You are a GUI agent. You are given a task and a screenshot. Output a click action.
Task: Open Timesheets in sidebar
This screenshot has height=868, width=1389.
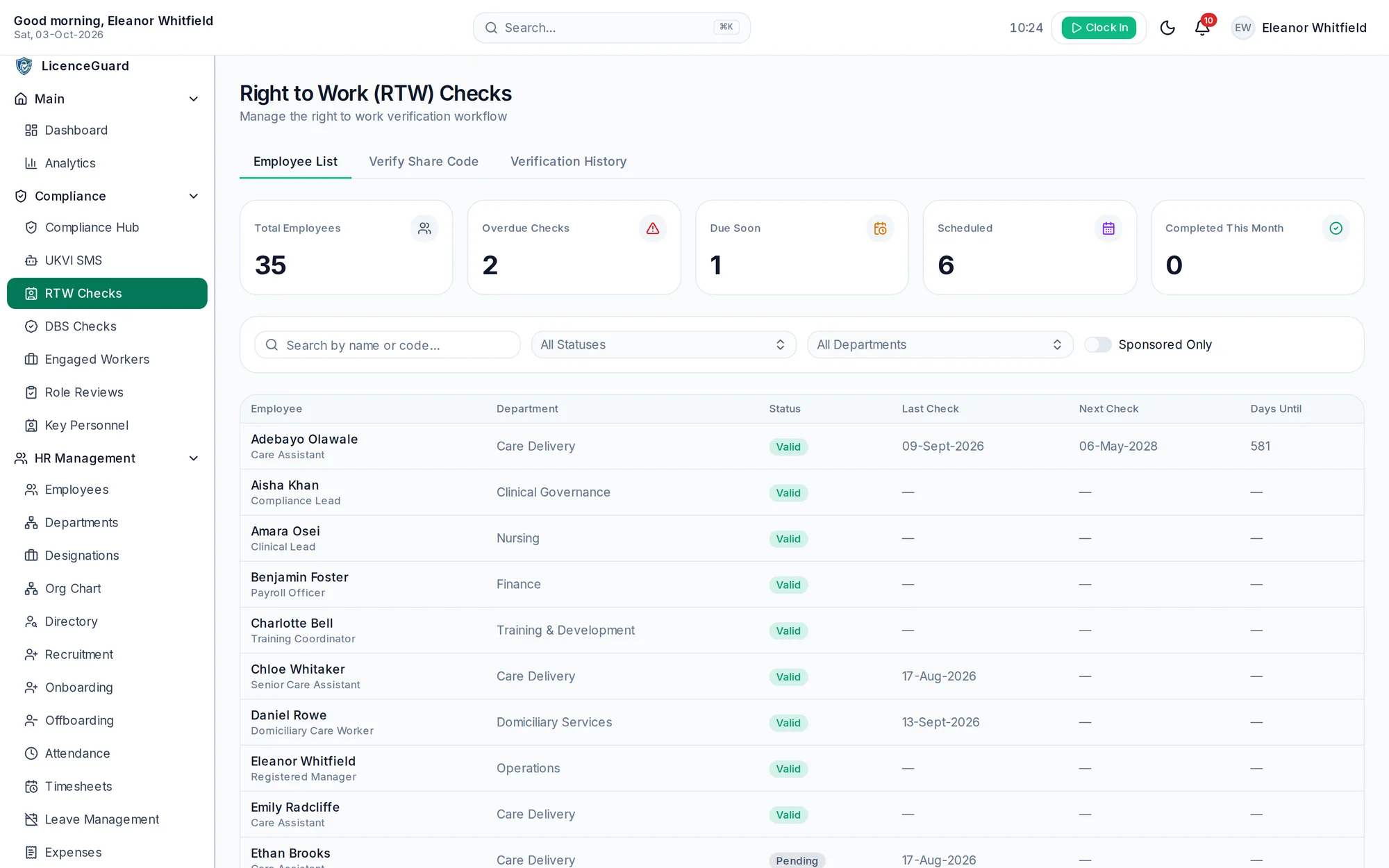pos(107,787)
